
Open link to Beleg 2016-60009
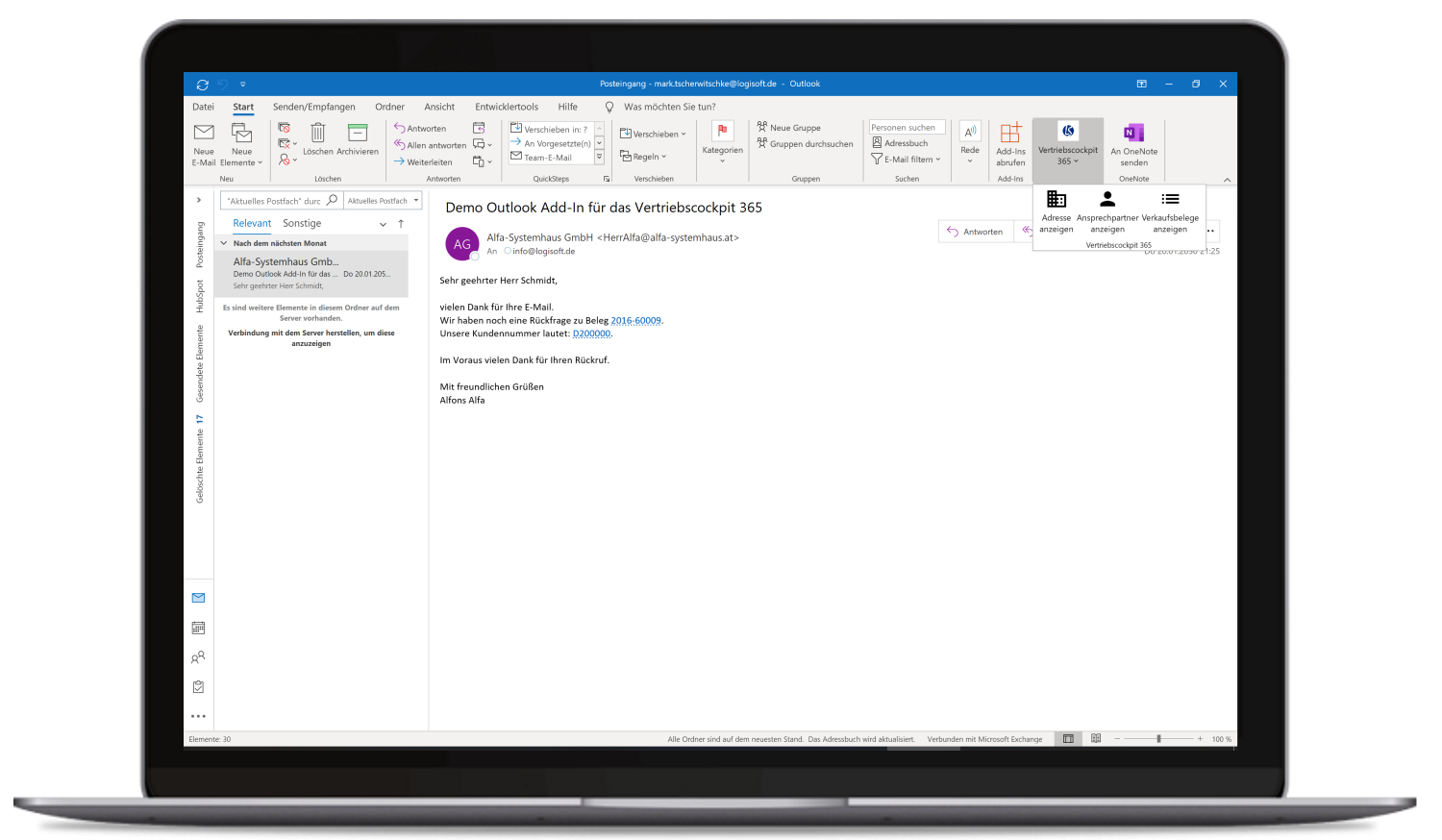636,321
